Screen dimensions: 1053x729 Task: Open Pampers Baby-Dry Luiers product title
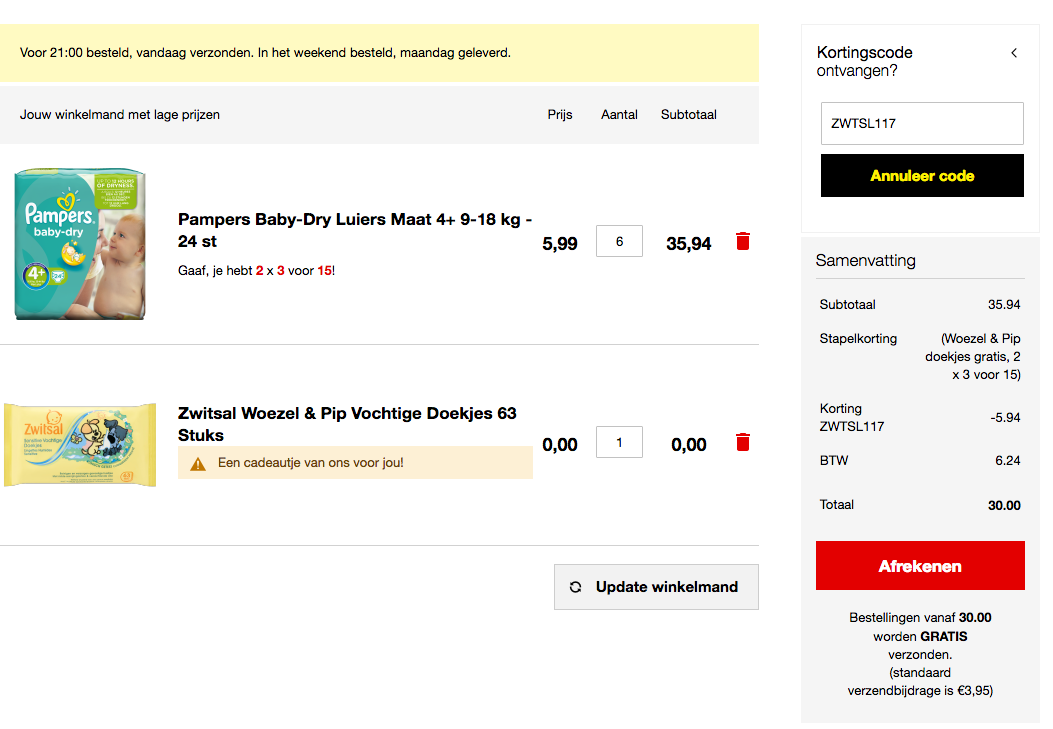click(x=354, y=230)
